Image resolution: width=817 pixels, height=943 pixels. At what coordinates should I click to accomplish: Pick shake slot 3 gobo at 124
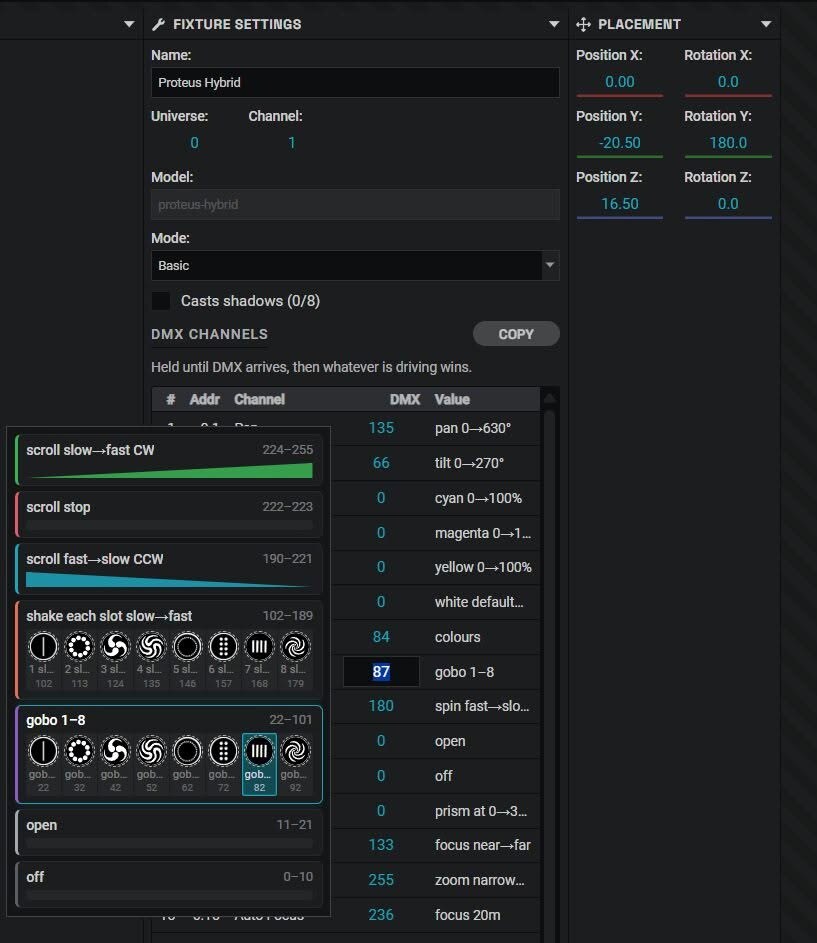tap(116, 660)
